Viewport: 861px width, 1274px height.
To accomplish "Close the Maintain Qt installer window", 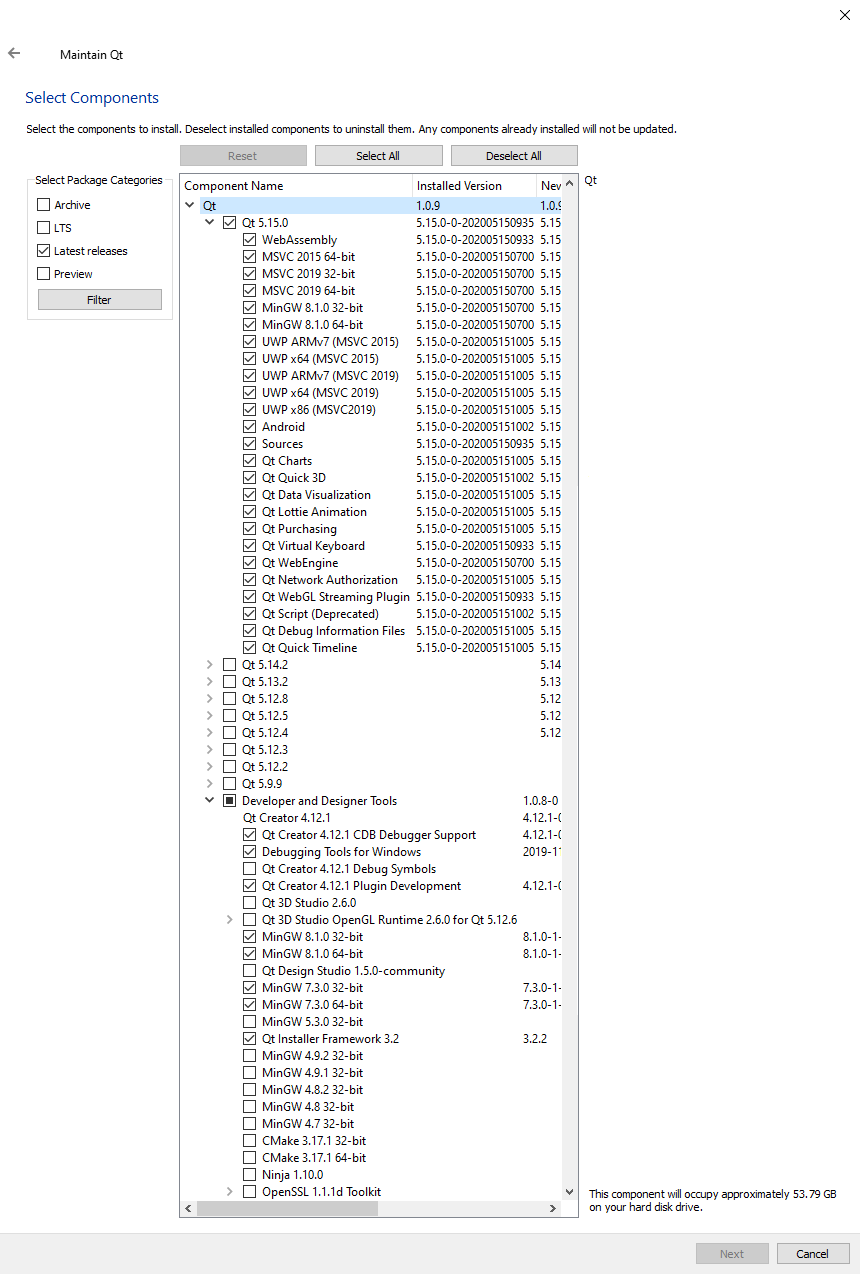I will pyautogui.click(x=846, y=15).
